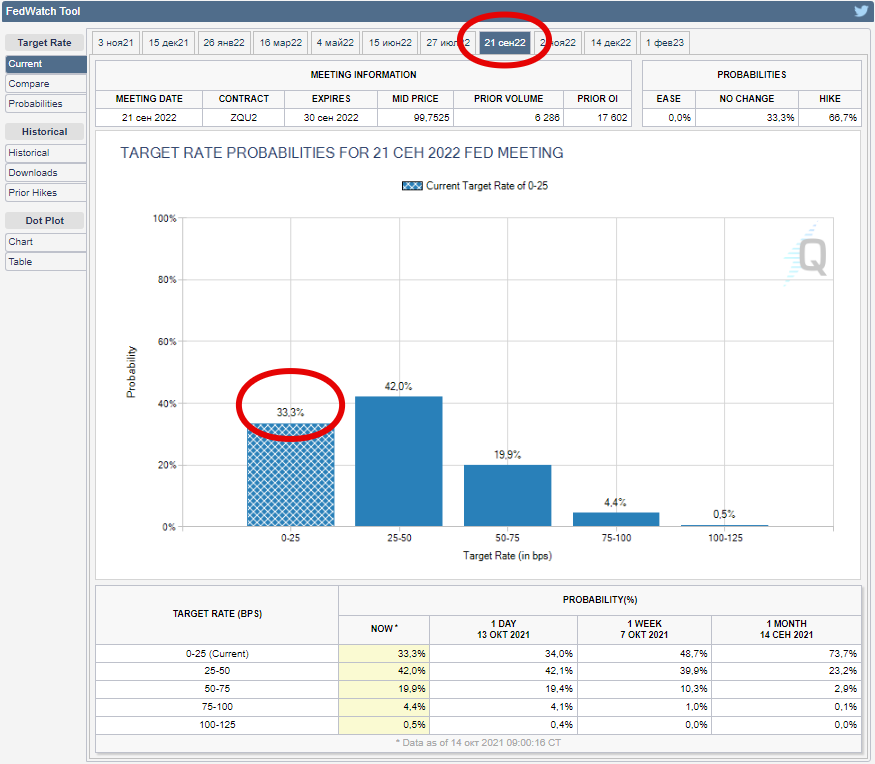
Task: Click the NOW column header
Action: pos(384,629)
